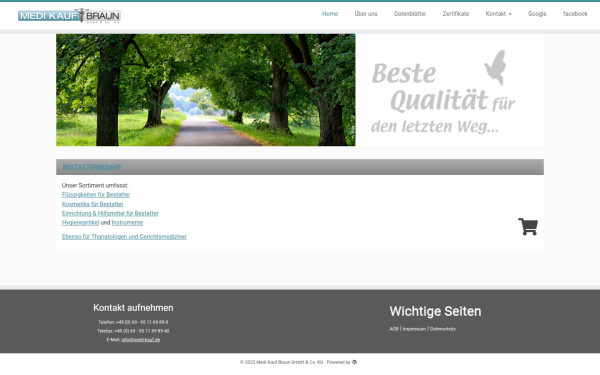The image size is (600, 375).
Task: Open Flüssigkeiten für Bestatter link
Action: tap(96, 195)
